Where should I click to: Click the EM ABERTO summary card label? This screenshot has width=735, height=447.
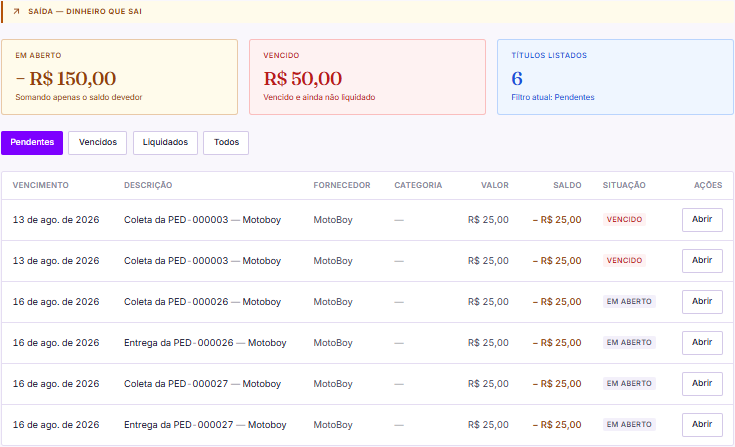click(x=38, y=55)
